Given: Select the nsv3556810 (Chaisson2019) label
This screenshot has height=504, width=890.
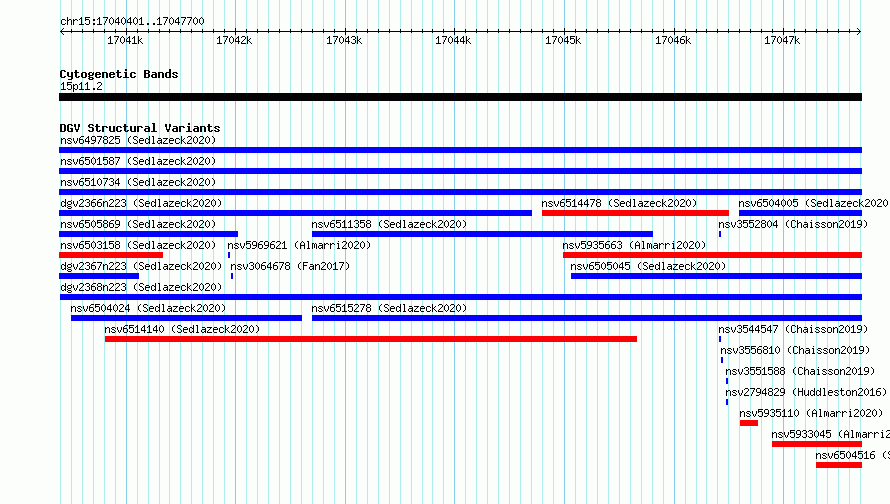Looking at the screenshot, I should click(x=795, y=350).
